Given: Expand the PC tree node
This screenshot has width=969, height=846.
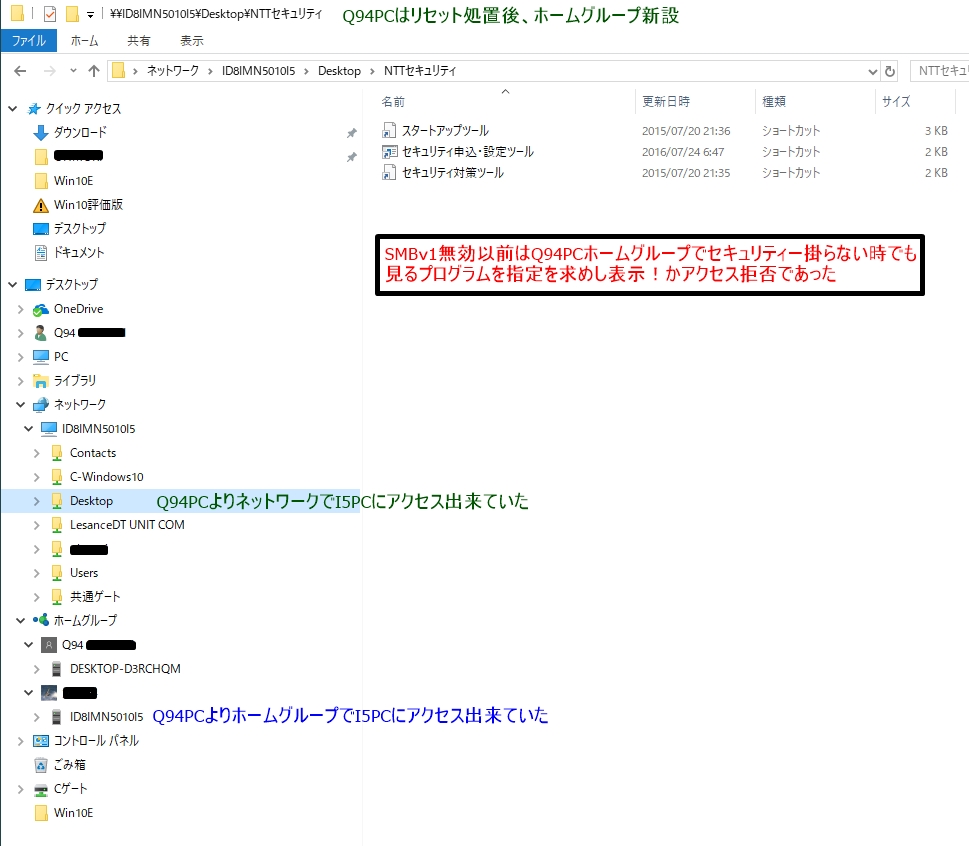Looking at the screenshot, I should (20, 357).
